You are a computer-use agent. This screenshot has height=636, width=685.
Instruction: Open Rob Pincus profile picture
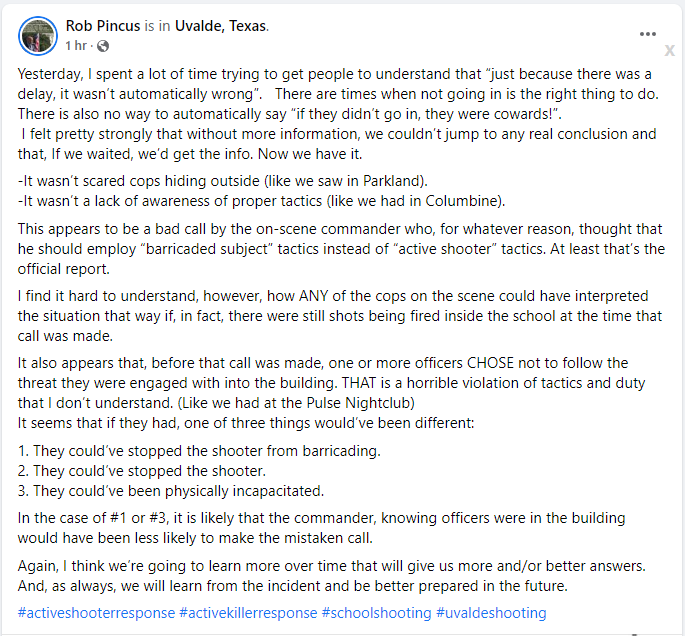click(38, 36)
